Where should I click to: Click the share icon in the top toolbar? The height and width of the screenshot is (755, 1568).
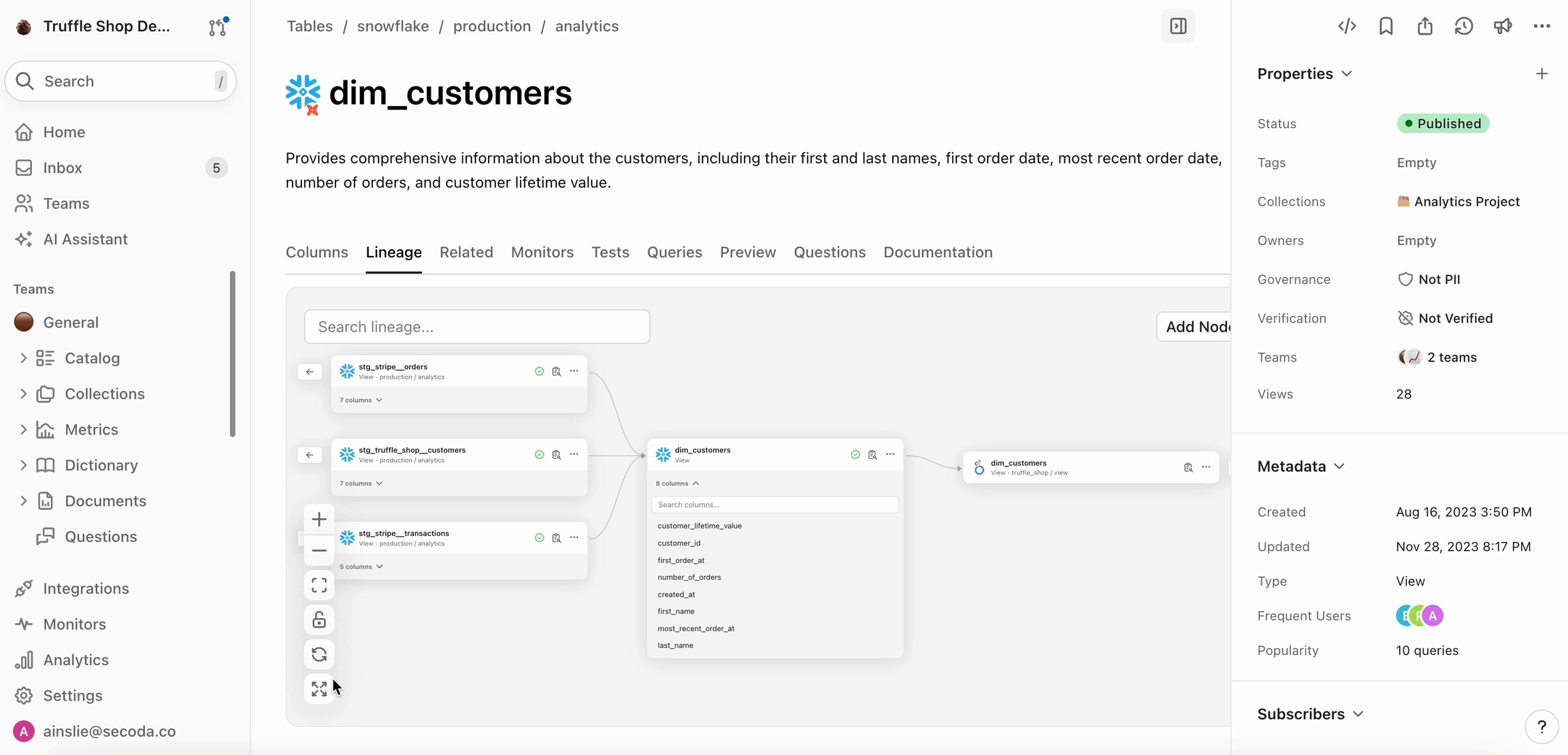[1424, 26]
